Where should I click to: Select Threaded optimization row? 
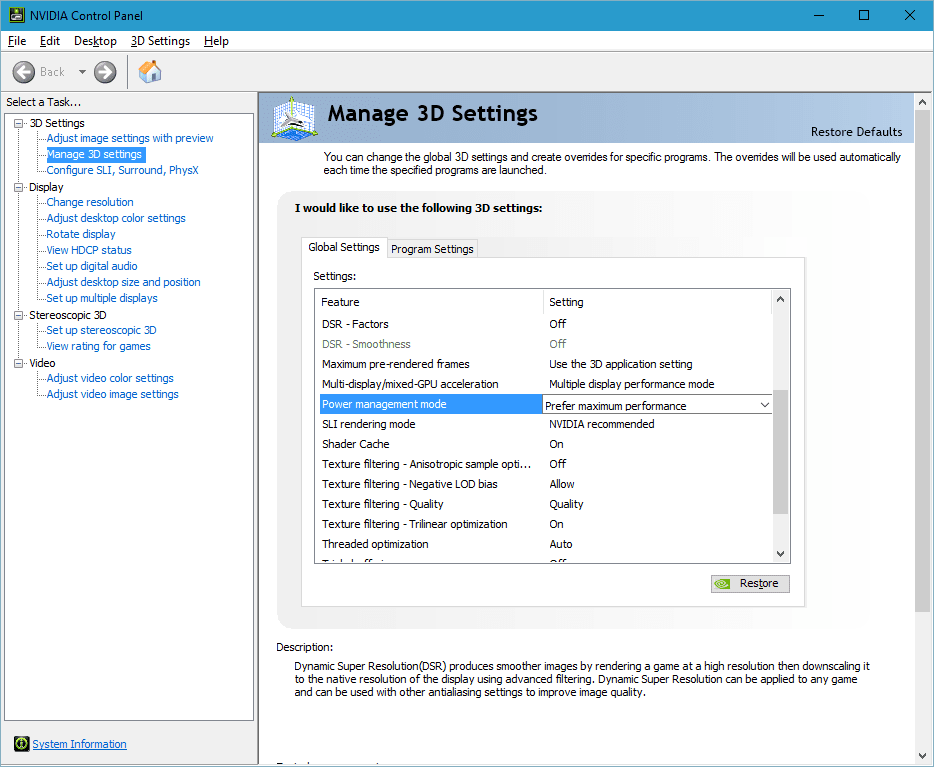point(546,544)
